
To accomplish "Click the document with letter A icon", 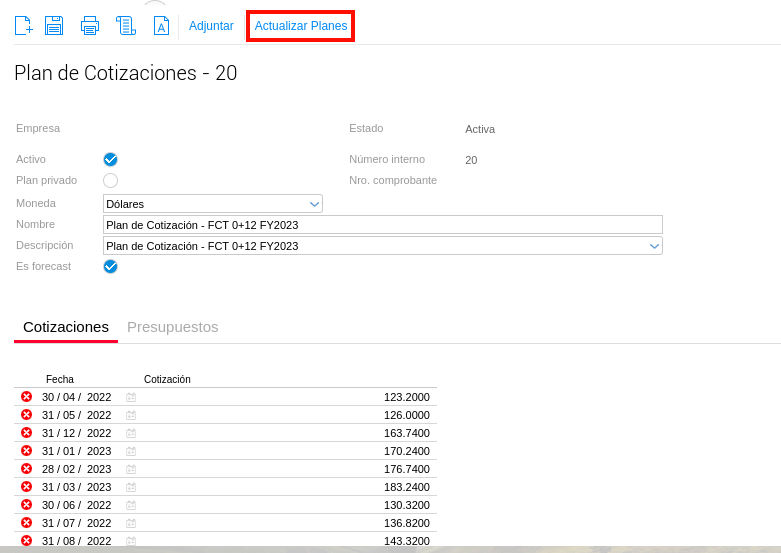I will pyautogui.click(x=161, y=26).
